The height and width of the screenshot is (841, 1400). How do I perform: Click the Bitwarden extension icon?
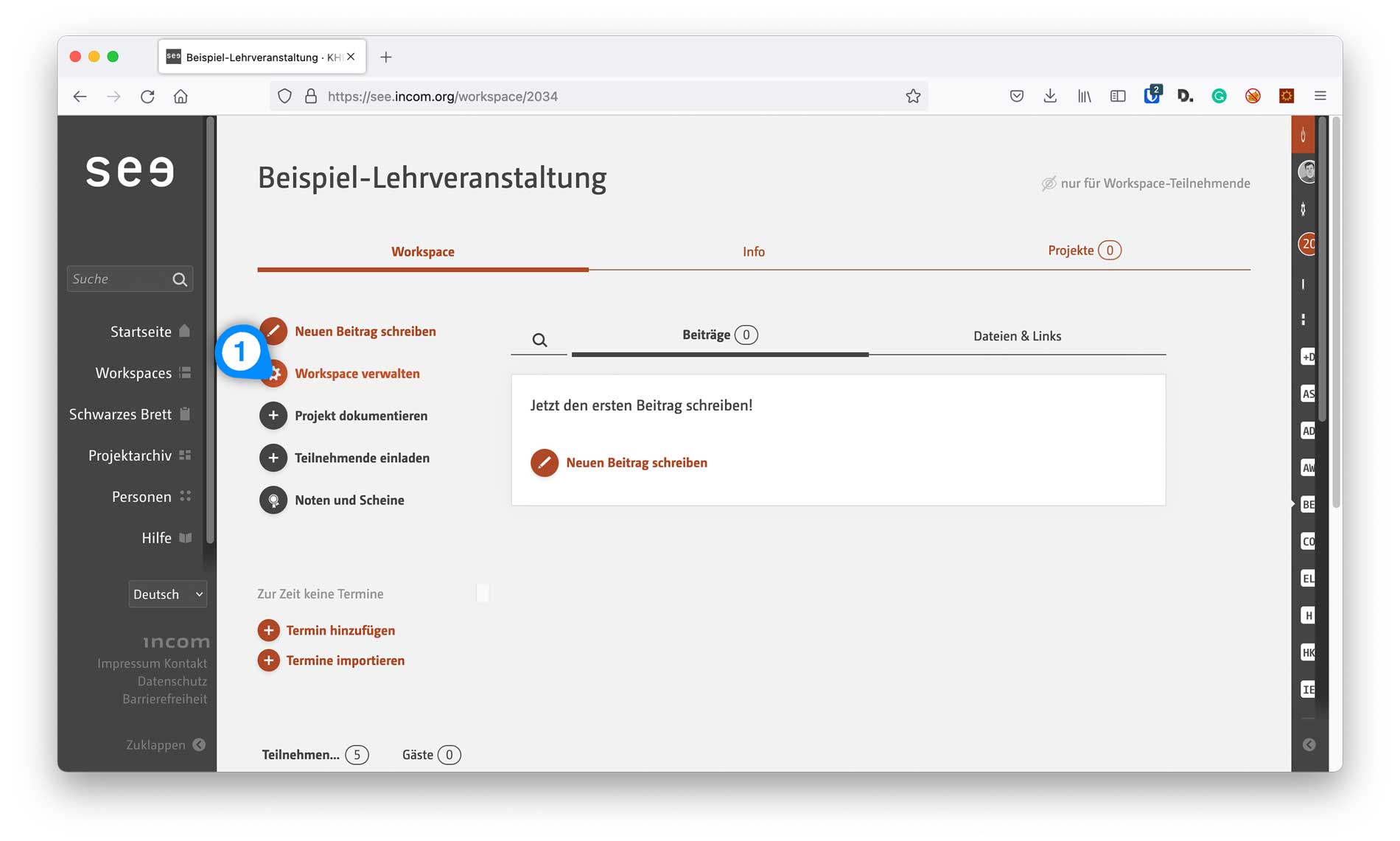coord(1152,95)
